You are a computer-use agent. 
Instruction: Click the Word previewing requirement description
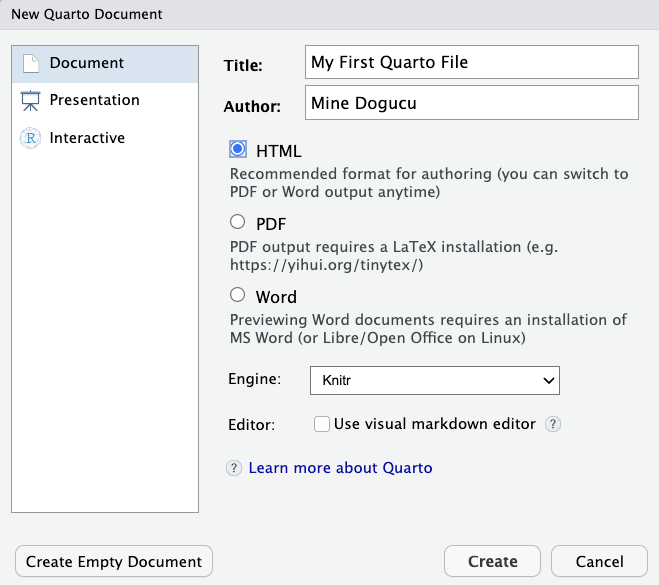coord(428,329)
